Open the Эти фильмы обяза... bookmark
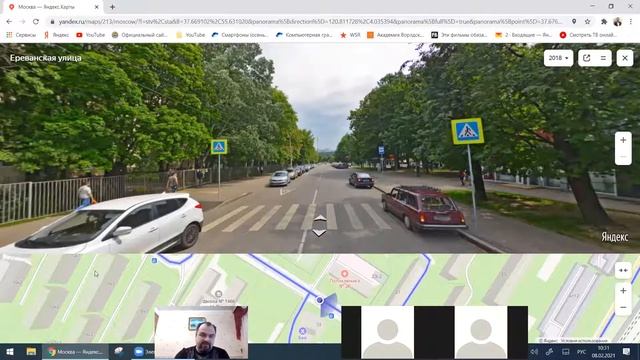The height and width of the screenshot is (360, 640). point(459,35)
